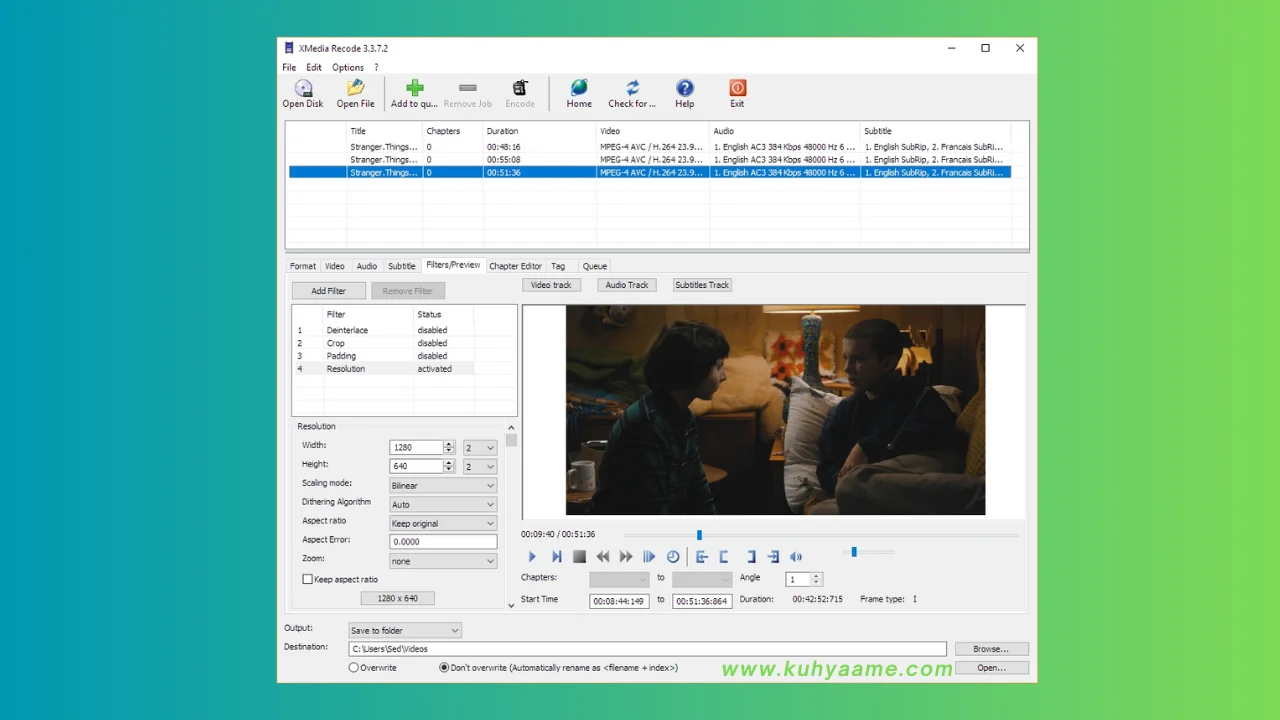
Task: Open the Zoom dropdown set to none
Action: 443,561
